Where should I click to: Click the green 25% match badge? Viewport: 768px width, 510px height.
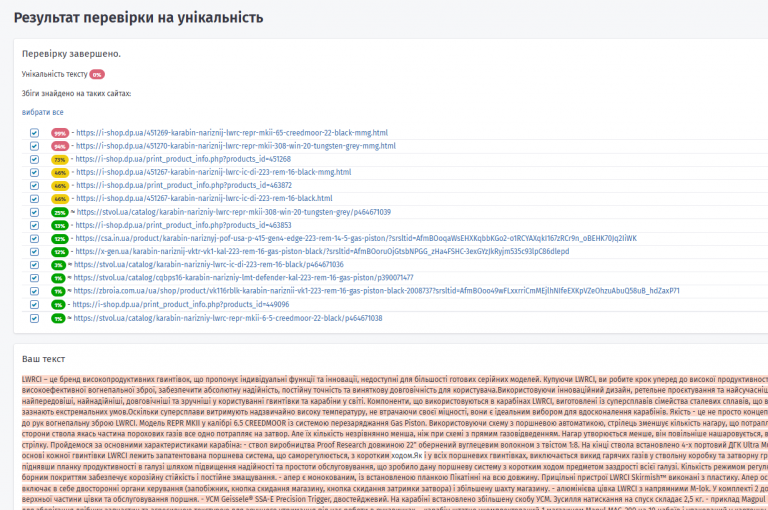point(60,213)
